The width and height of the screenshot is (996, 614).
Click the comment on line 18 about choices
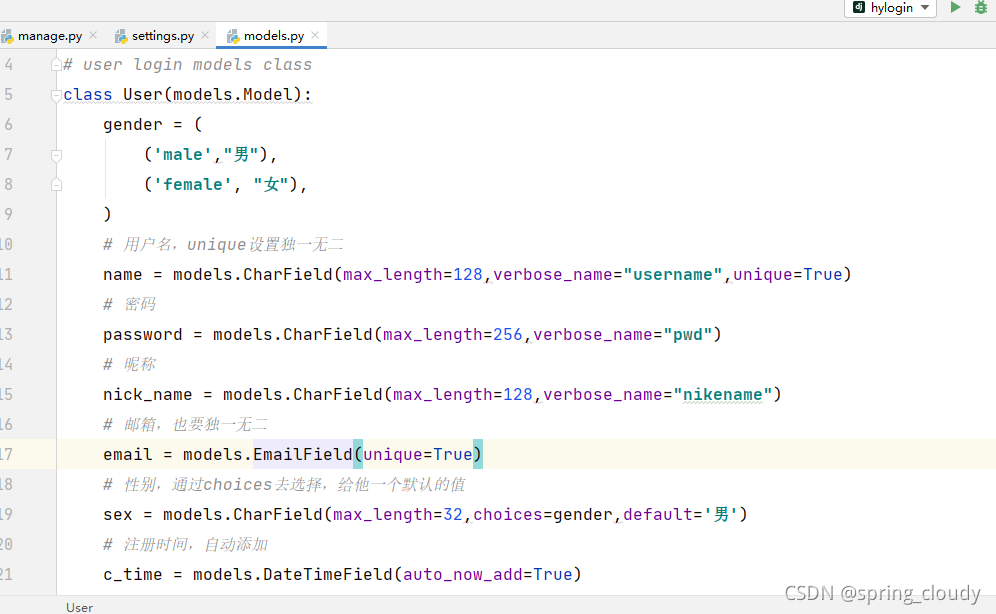coord(284,484)
